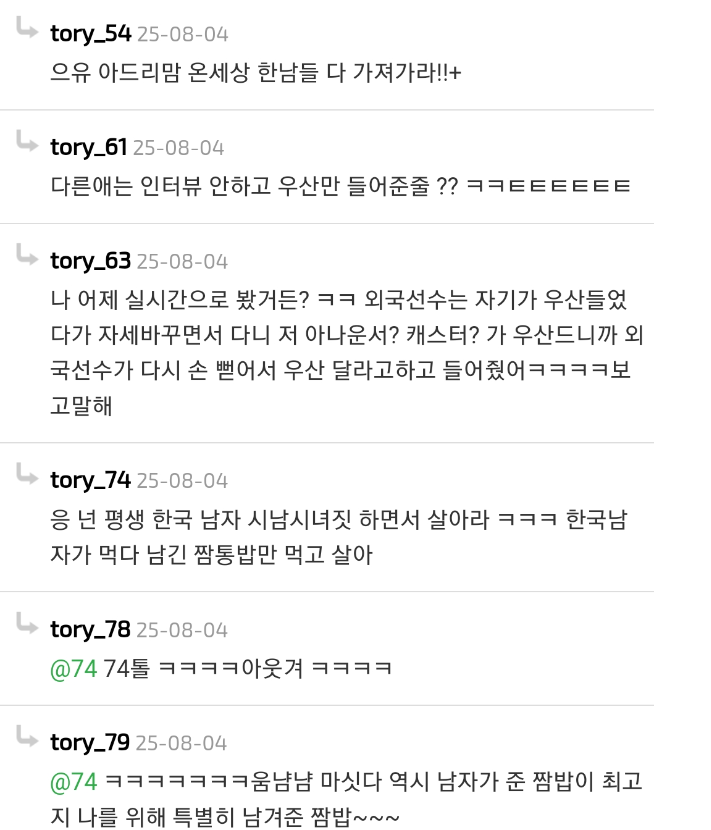This screenshot has height=830, width=711.
Task: Click tory_63's long multi-line comment text
Action: click(347, 353)
